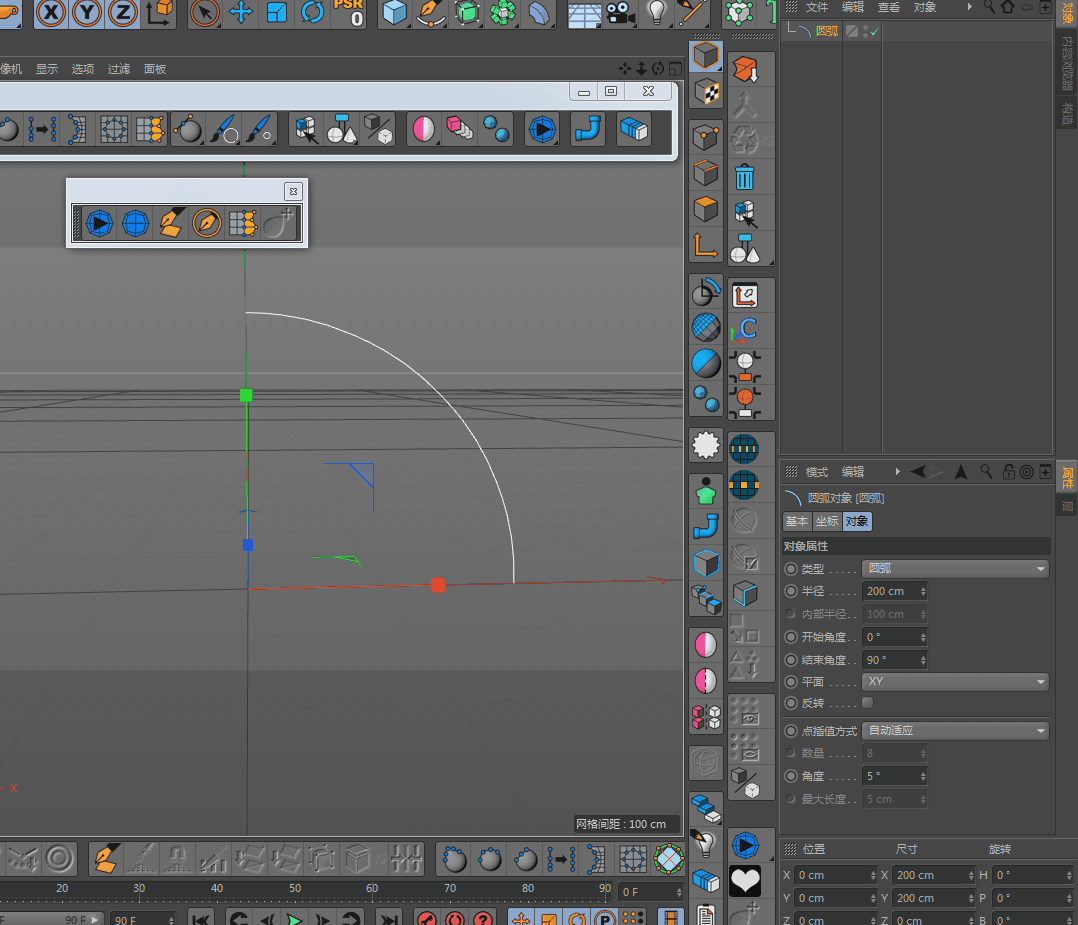1078x925 pixels.
Task: Toggle the Y axis lock
Action: (x=87, y=12)
